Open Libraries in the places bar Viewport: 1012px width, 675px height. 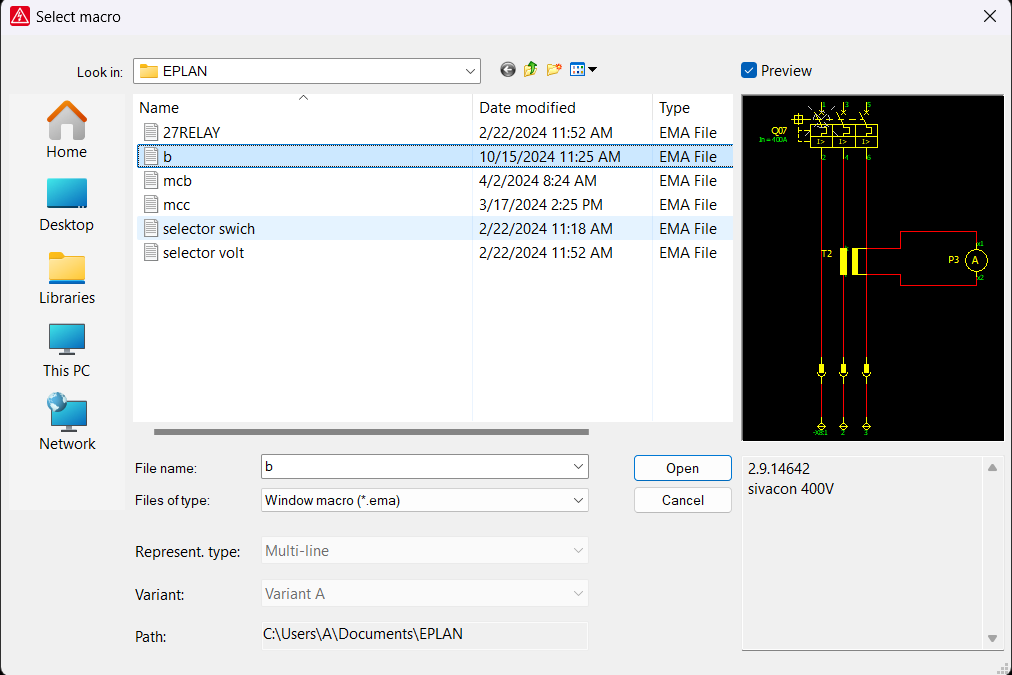pos(66,278)
